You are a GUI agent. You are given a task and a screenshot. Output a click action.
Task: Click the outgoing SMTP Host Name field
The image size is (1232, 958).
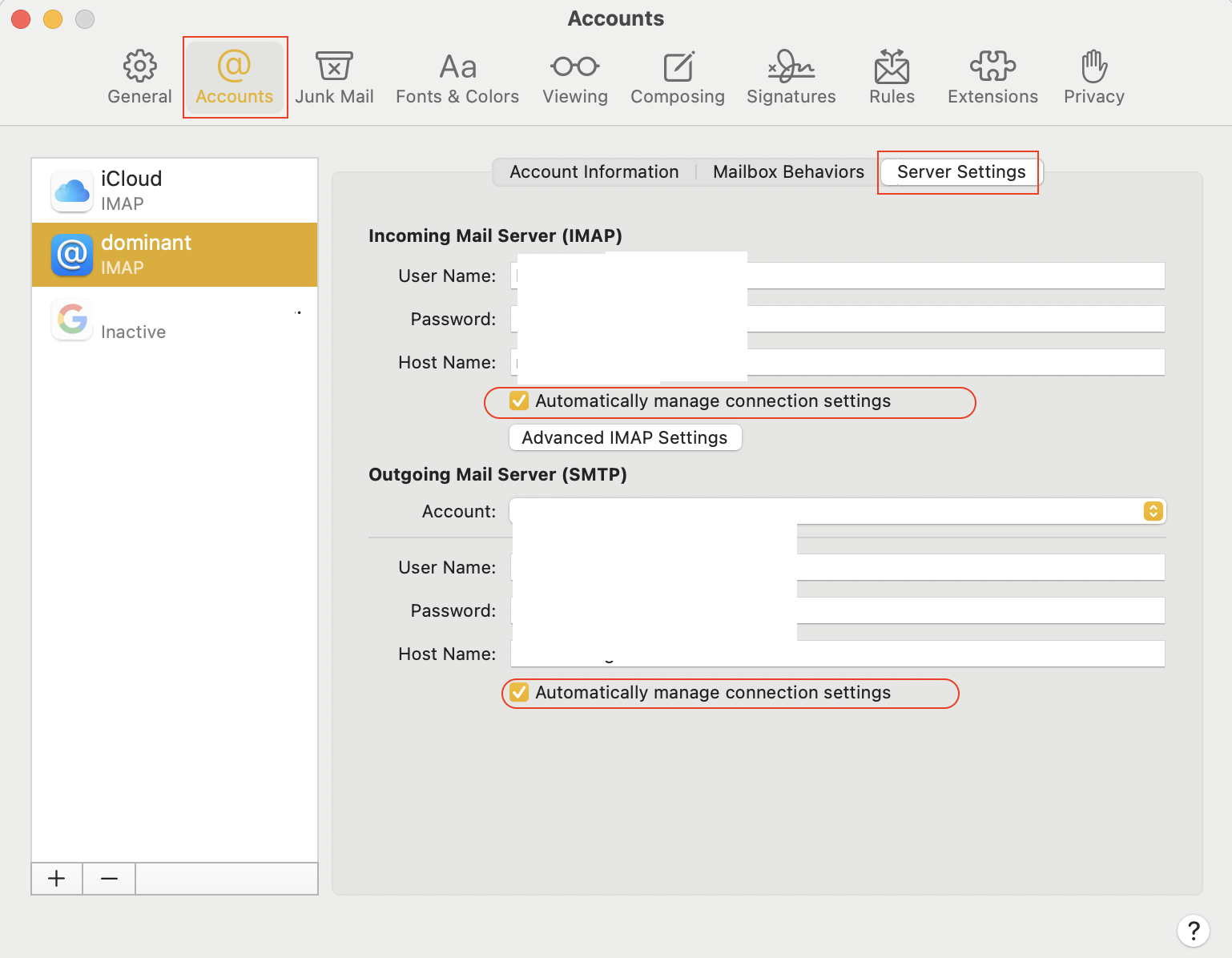[x=838, y=654]
